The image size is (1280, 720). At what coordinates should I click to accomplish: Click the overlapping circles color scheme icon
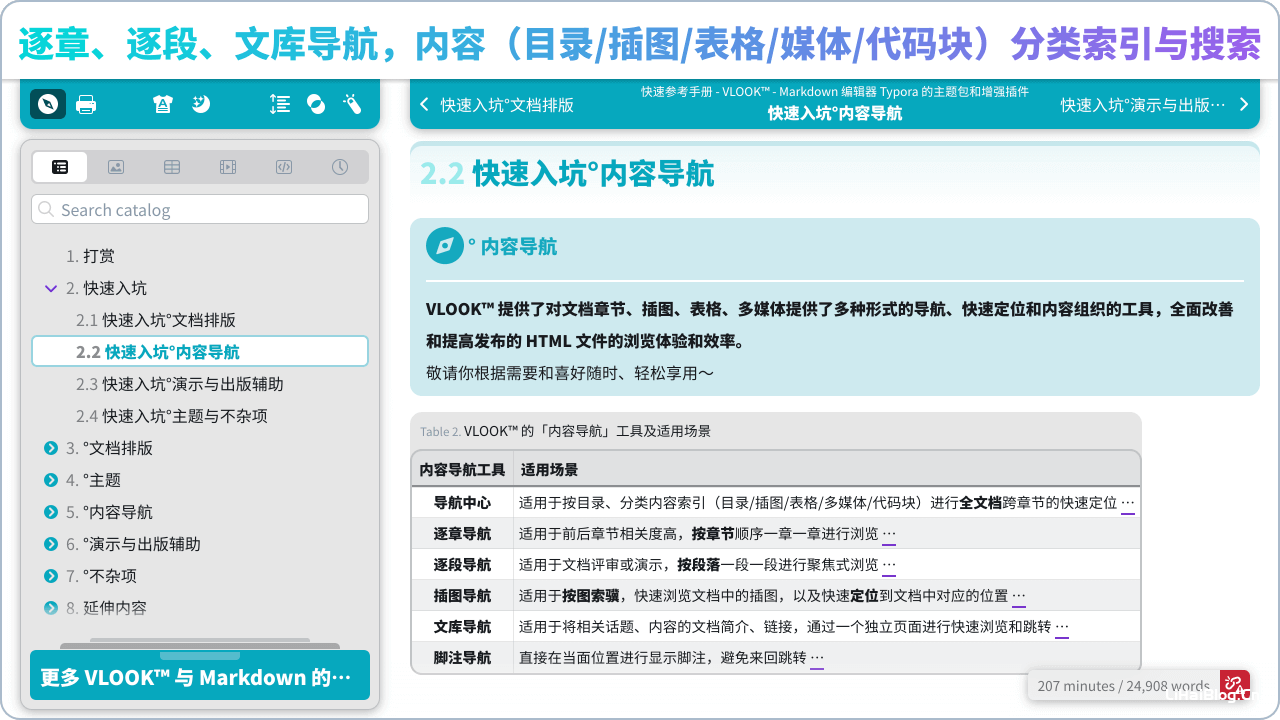pyautogui.click(x=316, y=104)
